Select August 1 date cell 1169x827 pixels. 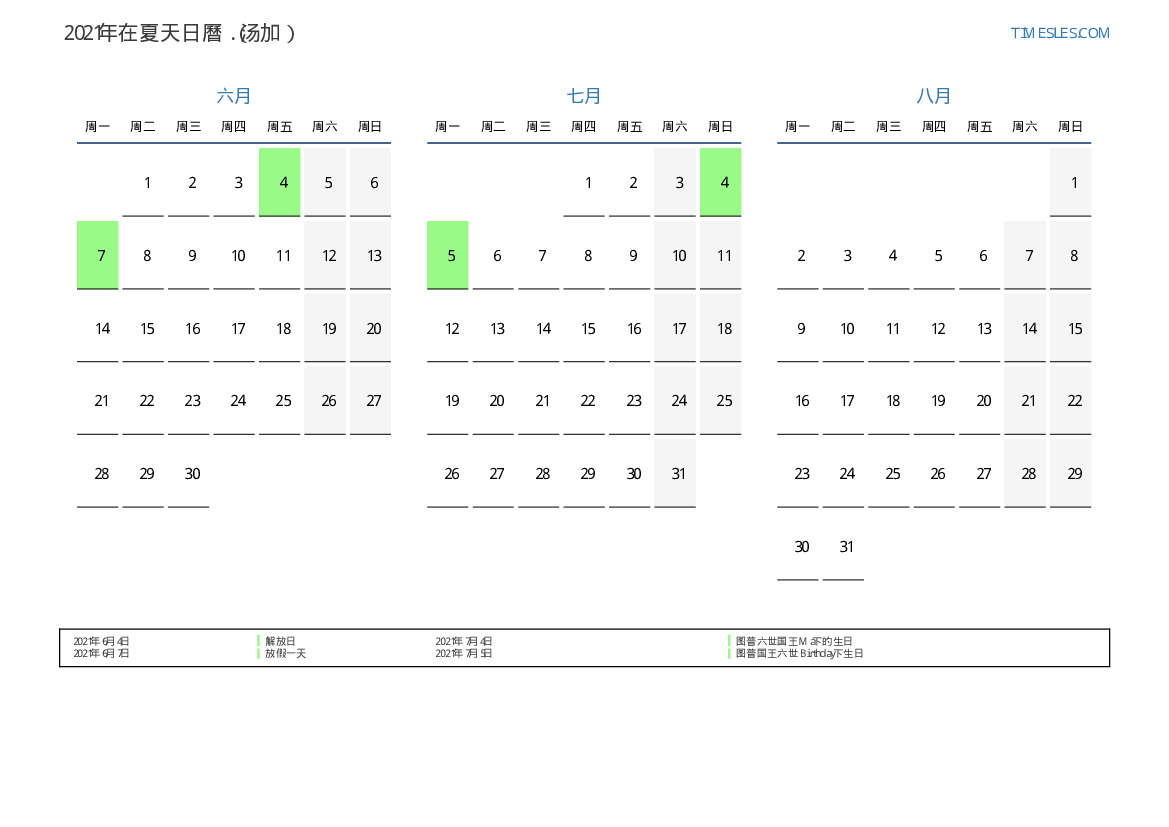pyautogui.click(x=1071, y=182)
